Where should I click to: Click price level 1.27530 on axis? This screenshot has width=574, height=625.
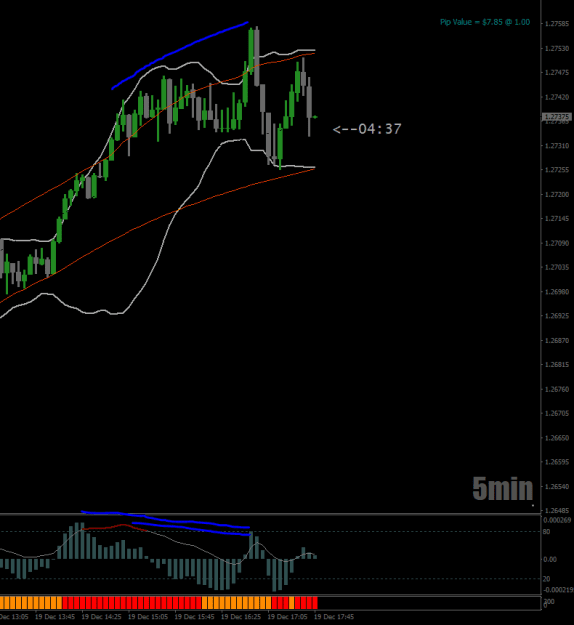tap(557, 49)
